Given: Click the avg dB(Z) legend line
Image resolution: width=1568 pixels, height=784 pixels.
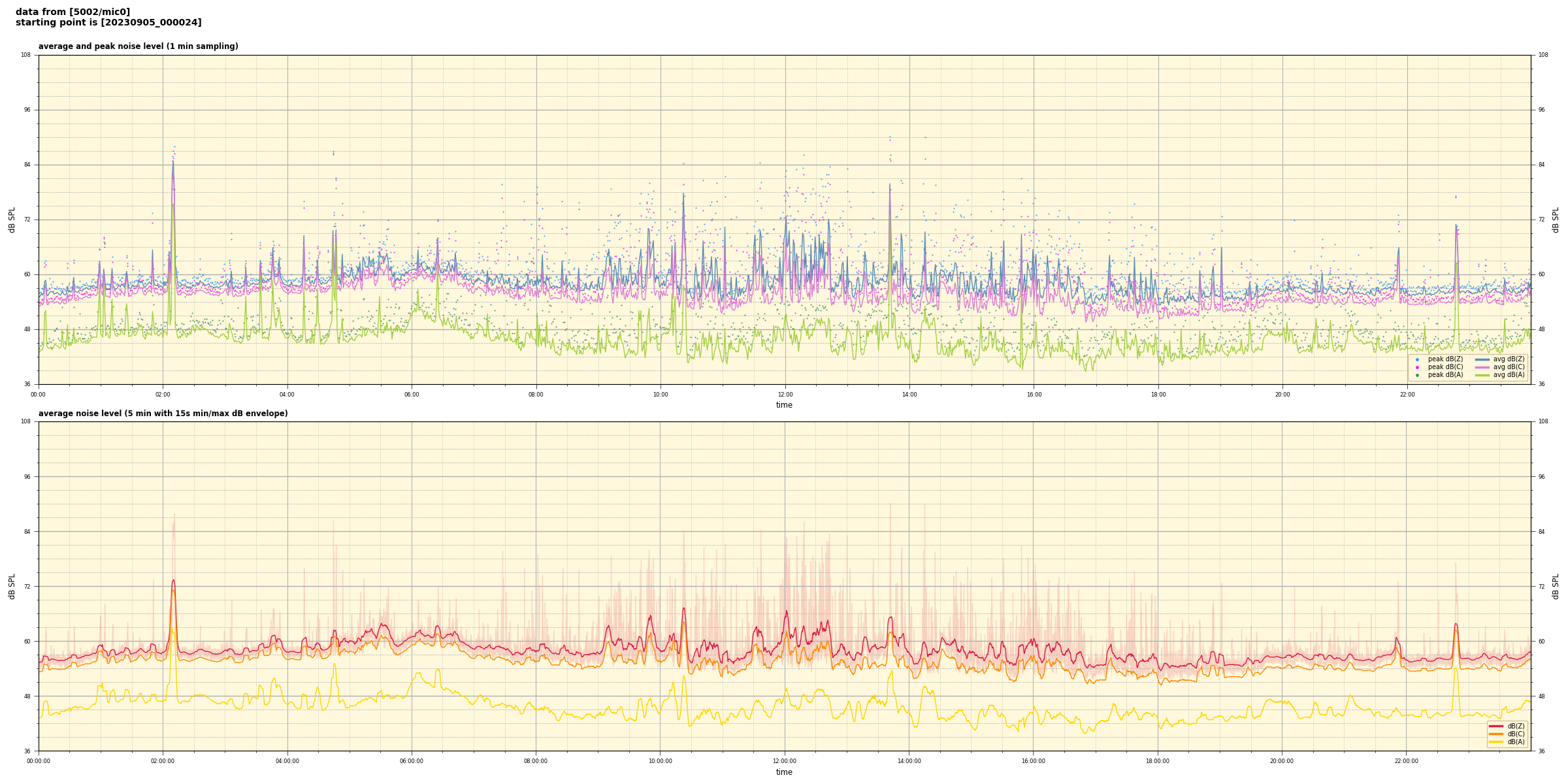Looking at the screenshot, I should [1482, 359].
